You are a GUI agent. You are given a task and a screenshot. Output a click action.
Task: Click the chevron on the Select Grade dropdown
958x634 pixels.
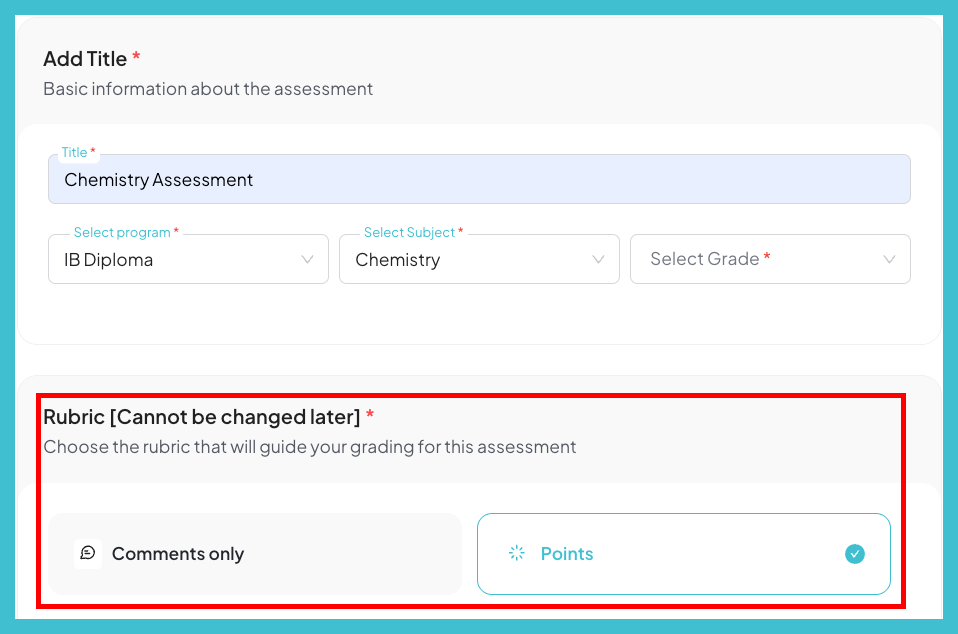pyautogui.click(x=890, y=259)
